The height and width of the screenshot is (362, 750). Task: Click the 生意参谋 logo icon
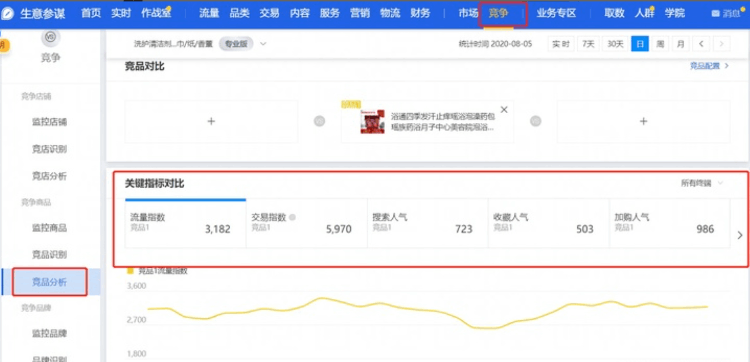pyautogui.click(x=8, y=13)
